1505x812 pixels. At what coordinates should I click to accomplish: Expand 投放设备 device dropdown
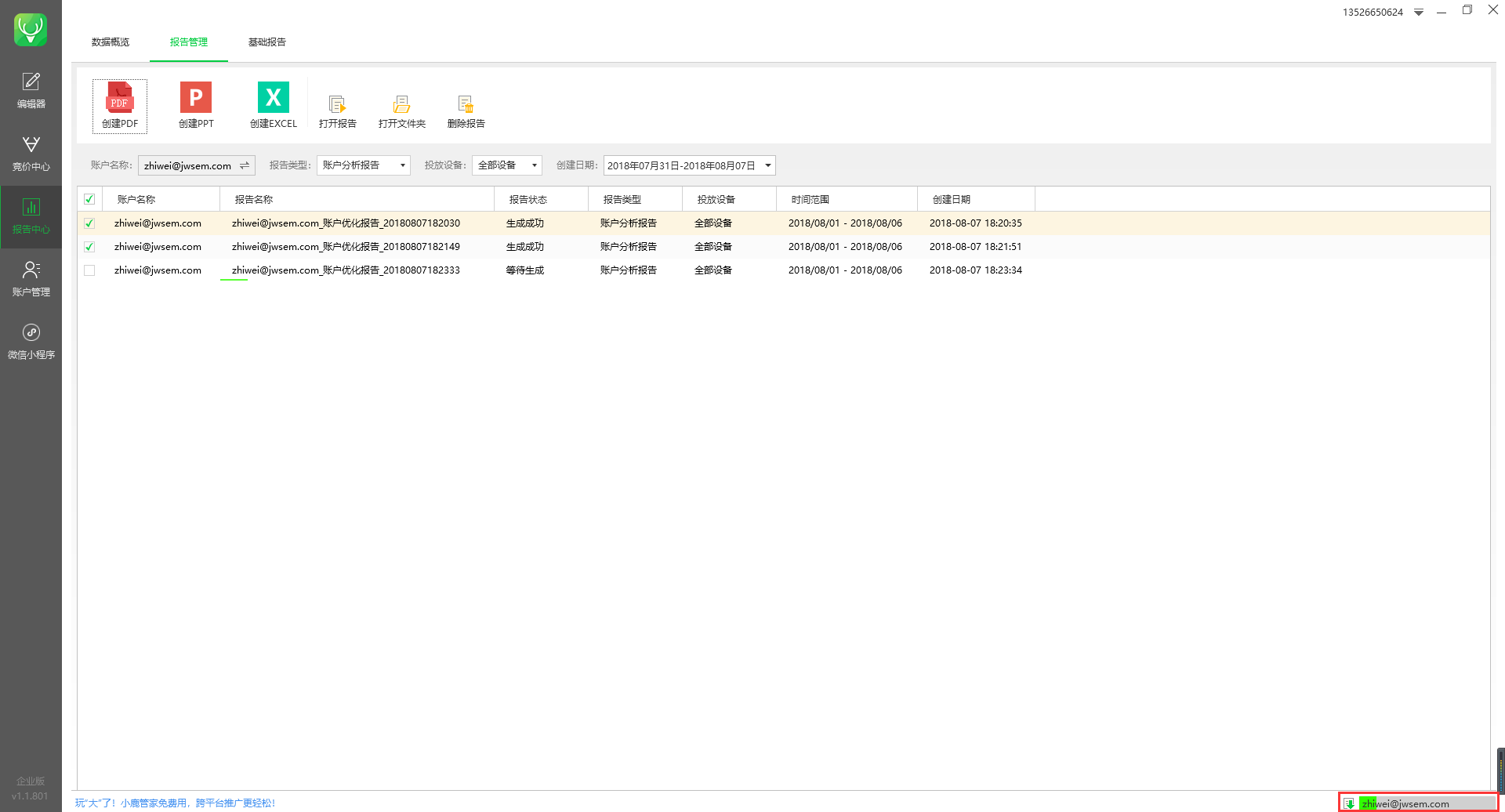(x=507, y=165)
